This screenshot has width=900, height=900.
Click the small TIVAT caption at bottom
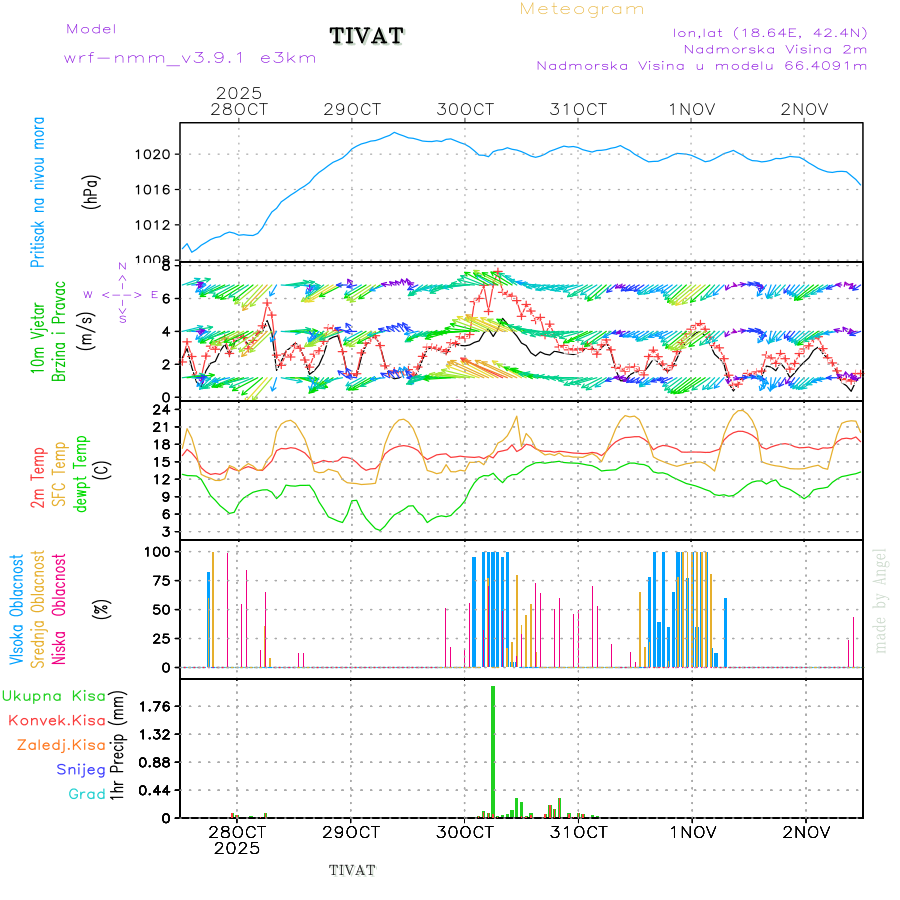pyautogui.click(x=352, y=870)
